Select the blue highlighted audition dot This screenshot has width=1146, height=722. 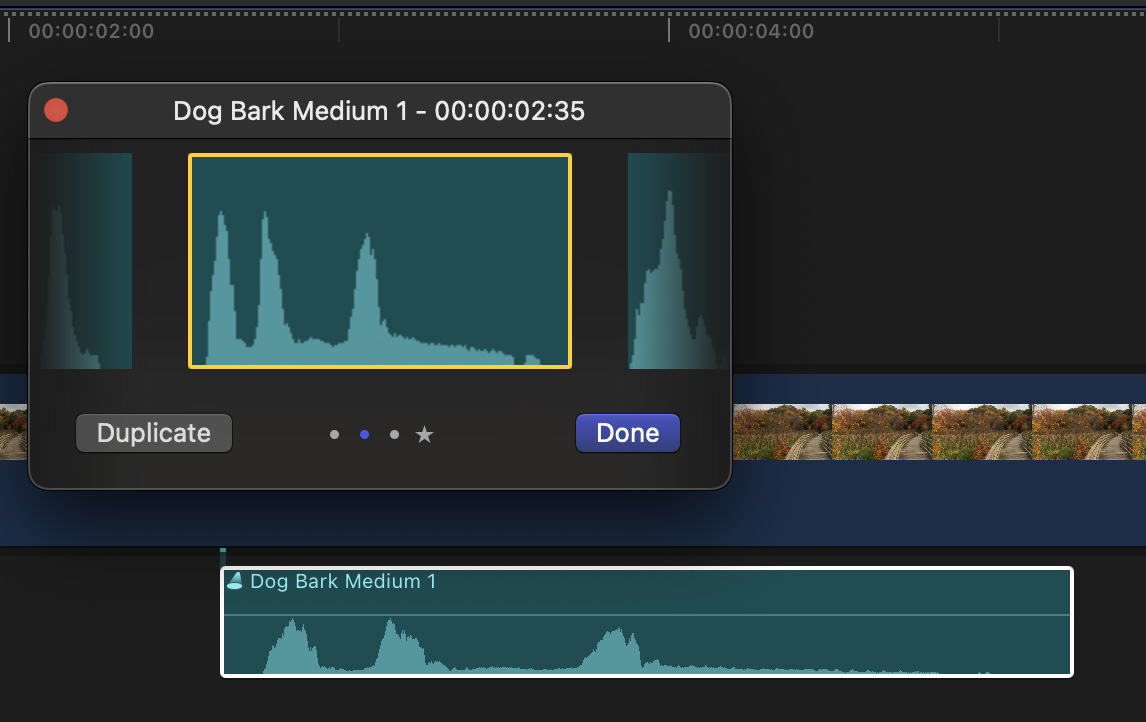(364, 434)
